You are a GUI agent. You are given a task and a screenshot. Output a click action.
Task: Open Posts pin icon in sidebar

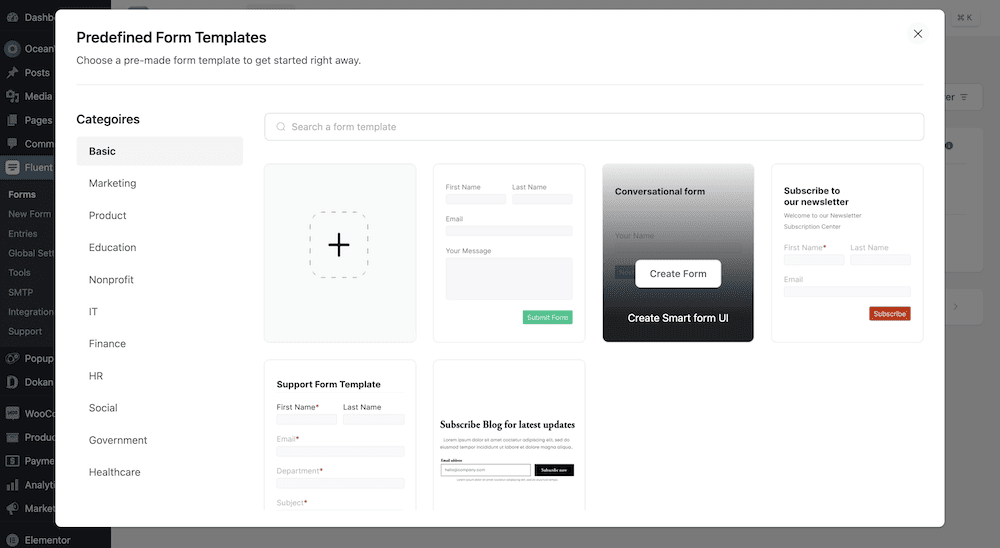12,73
